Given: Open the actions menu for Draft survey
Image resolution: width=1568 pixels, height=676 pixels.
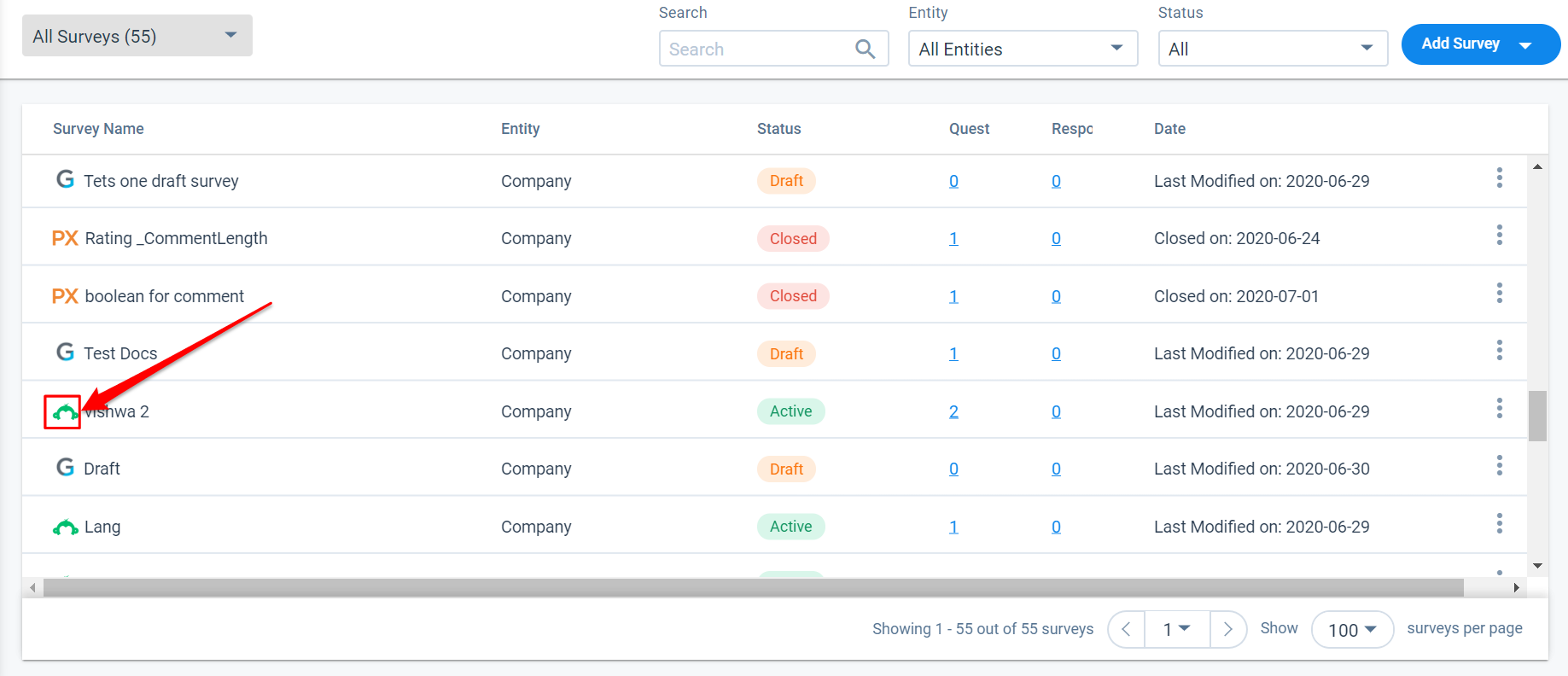Looking at the screenshot, I should click(x=1499, y=466).
